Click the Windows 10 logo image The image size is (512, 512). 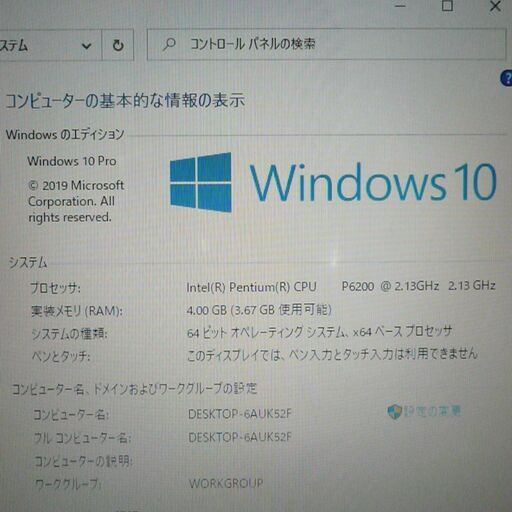(333, 182)
